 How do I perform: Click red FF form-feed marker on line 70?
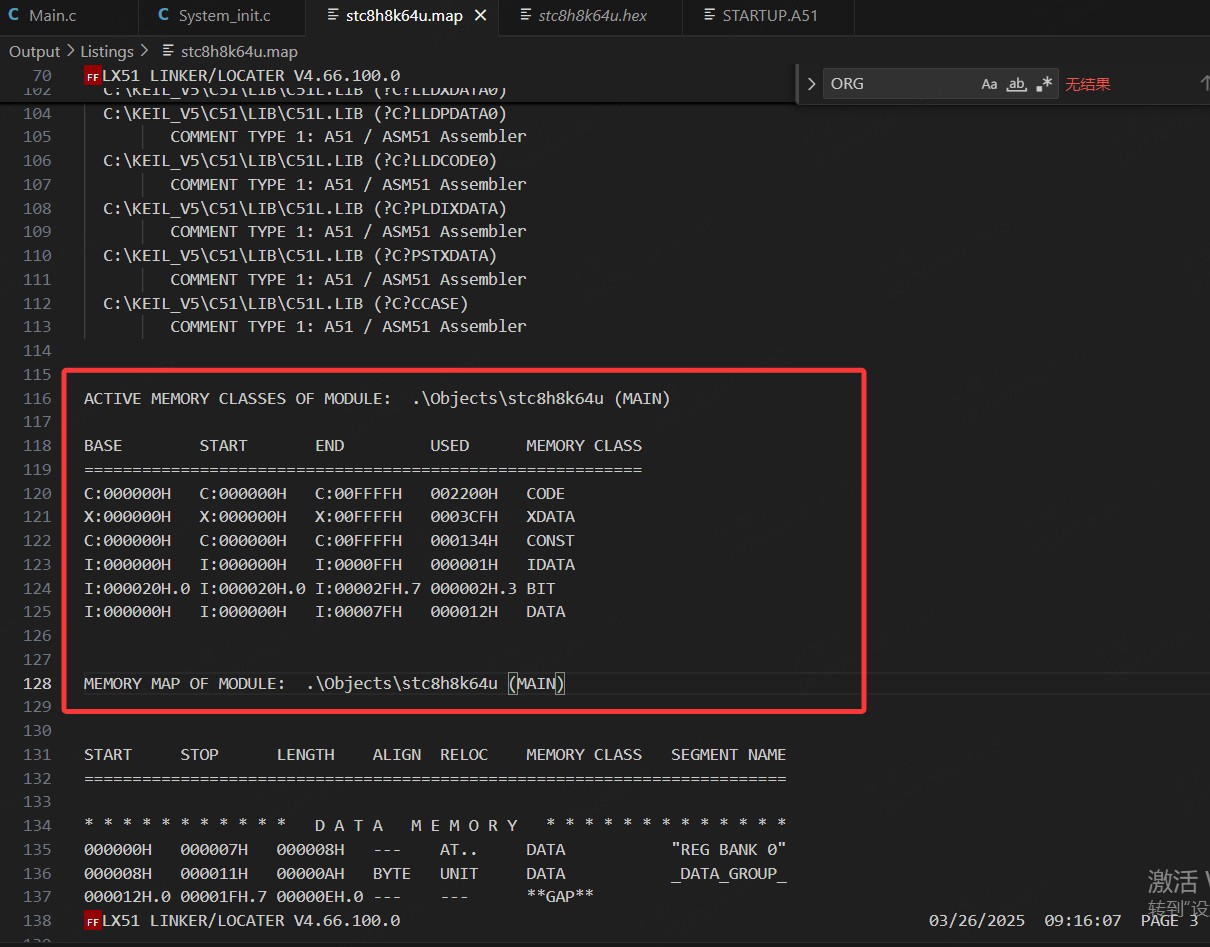(92, 76)
